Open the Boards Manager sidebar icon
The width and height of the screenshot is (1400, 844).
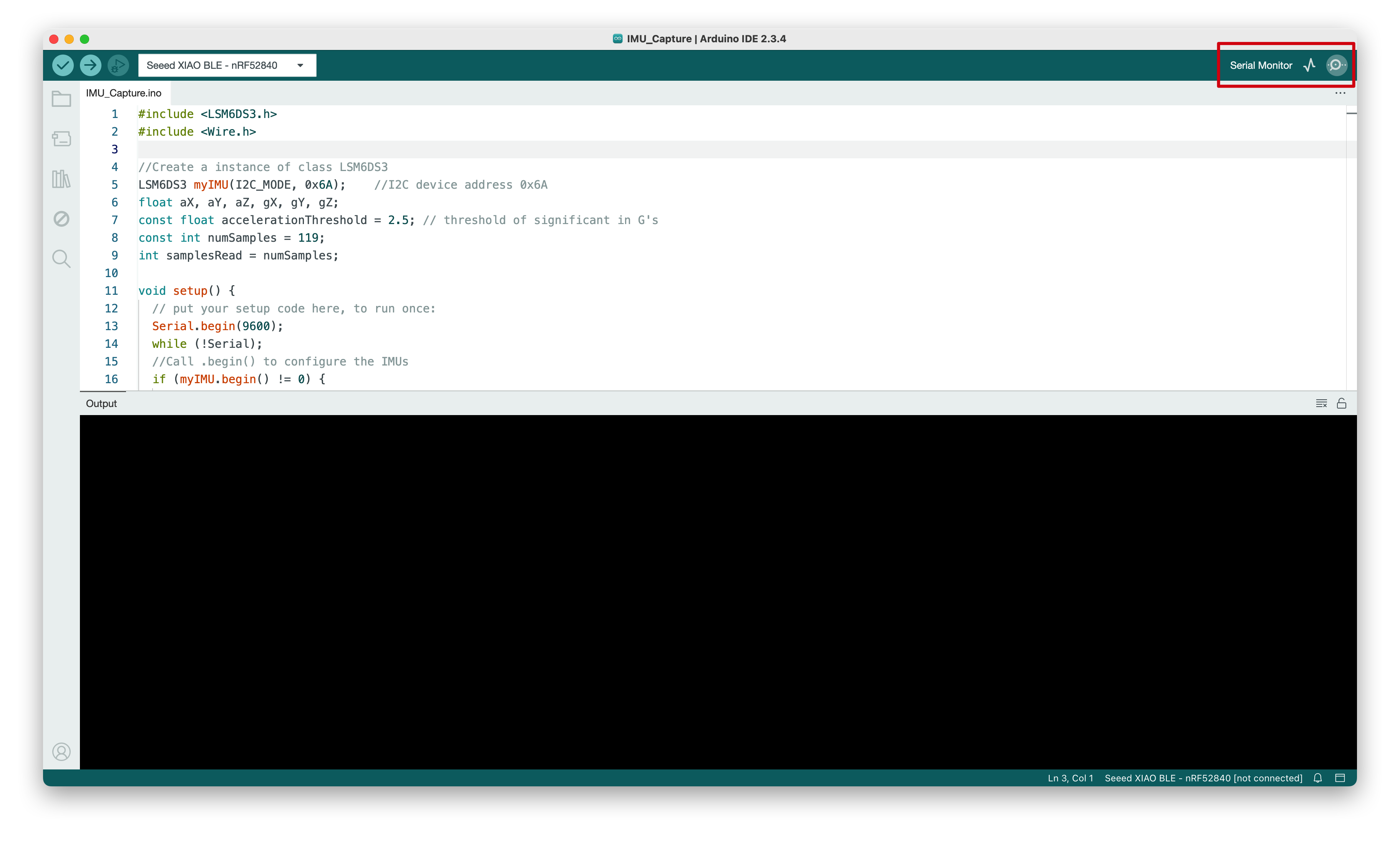[x=61, y=139]
